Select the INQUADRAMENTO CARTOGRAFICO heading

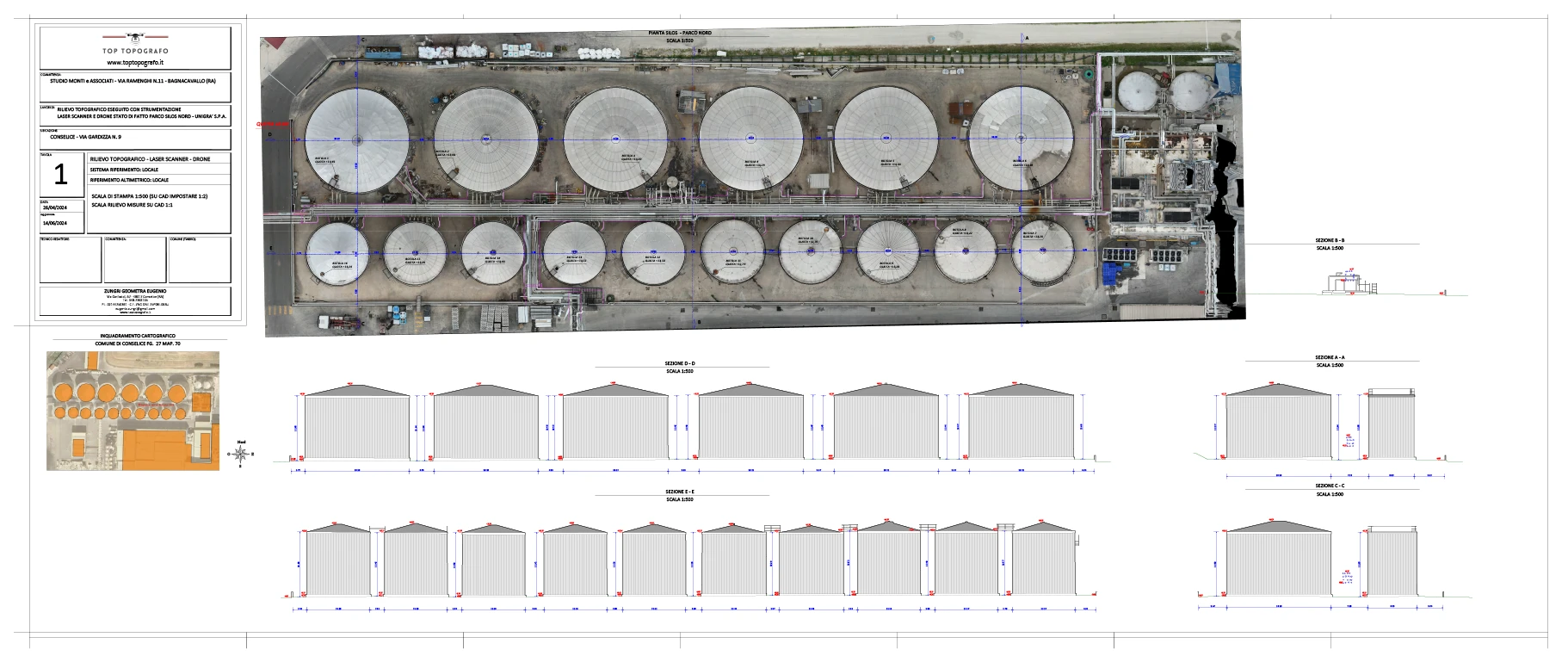138,336
